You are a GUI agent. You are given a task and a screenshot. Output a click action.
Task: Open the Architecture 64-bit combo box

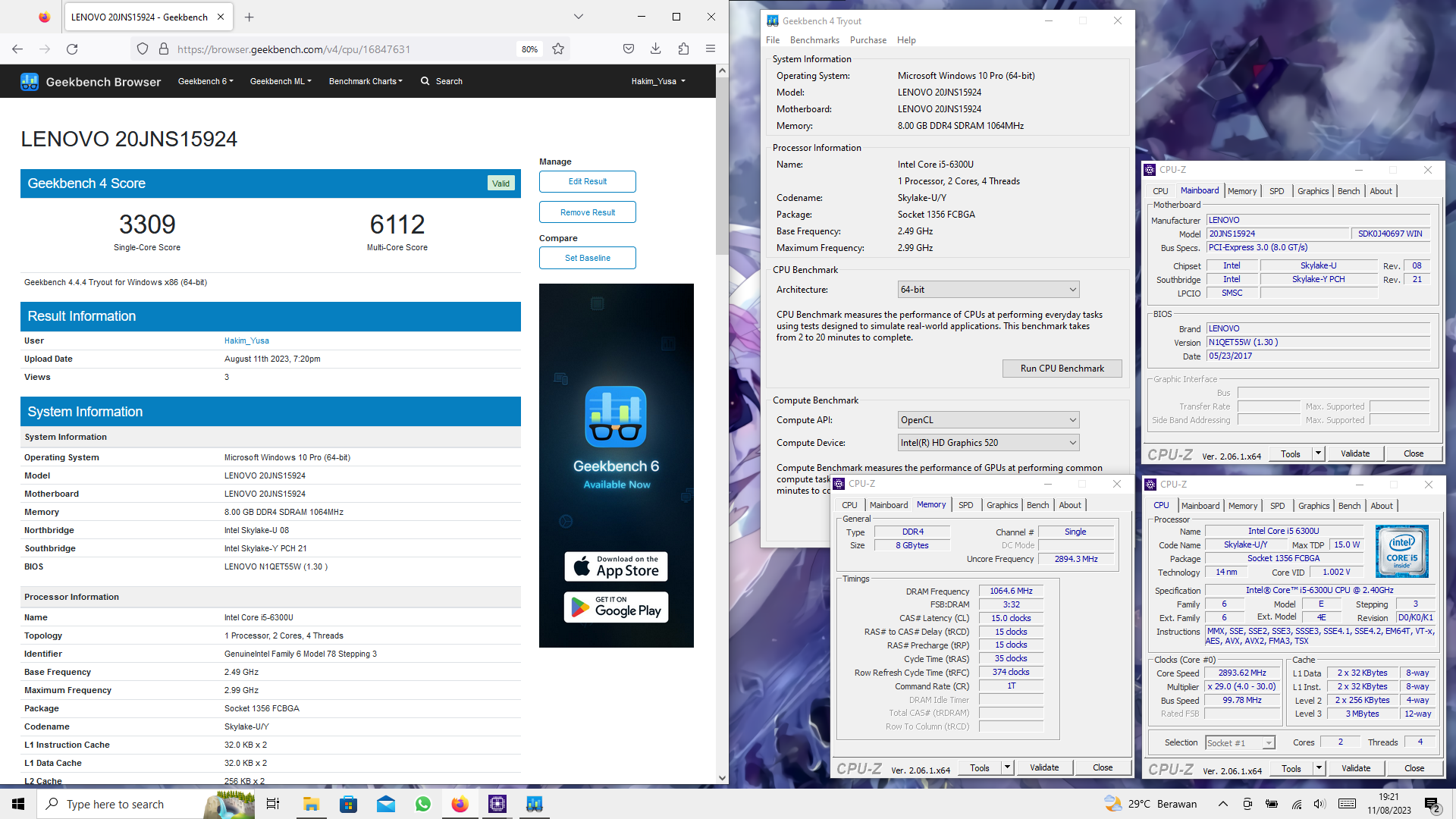tap(988, 290)
